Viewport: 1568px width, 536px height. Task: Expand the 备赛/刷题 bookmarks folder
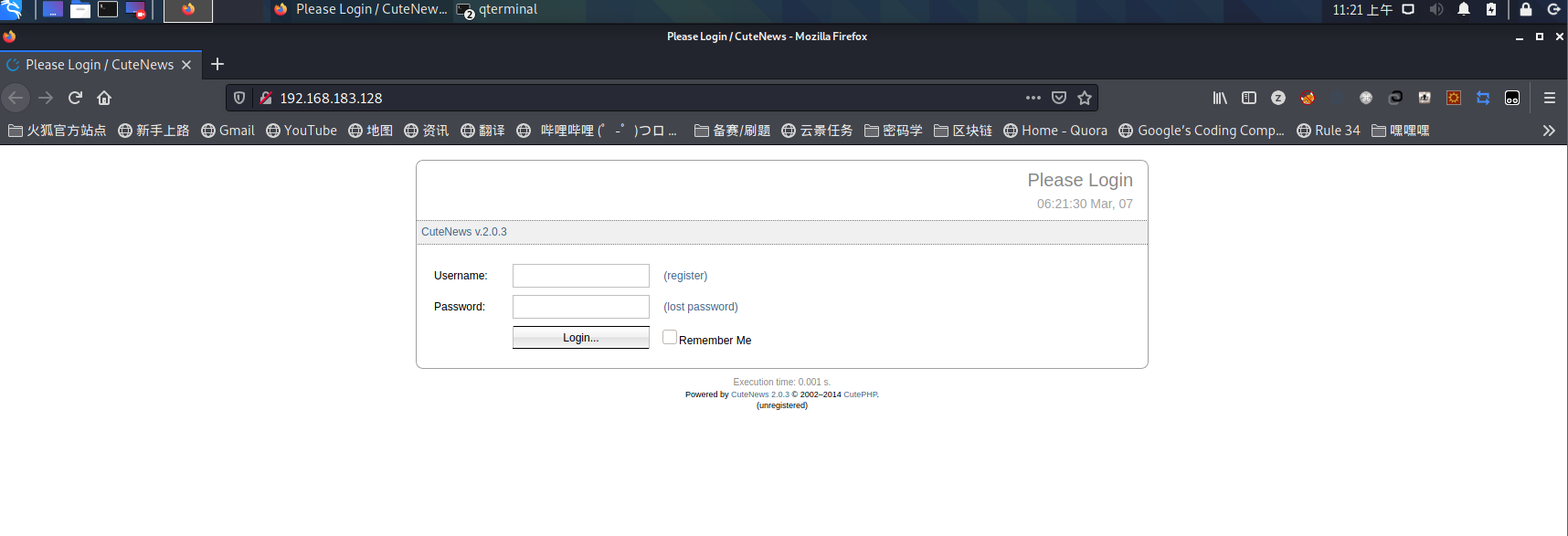pos(732,131)
